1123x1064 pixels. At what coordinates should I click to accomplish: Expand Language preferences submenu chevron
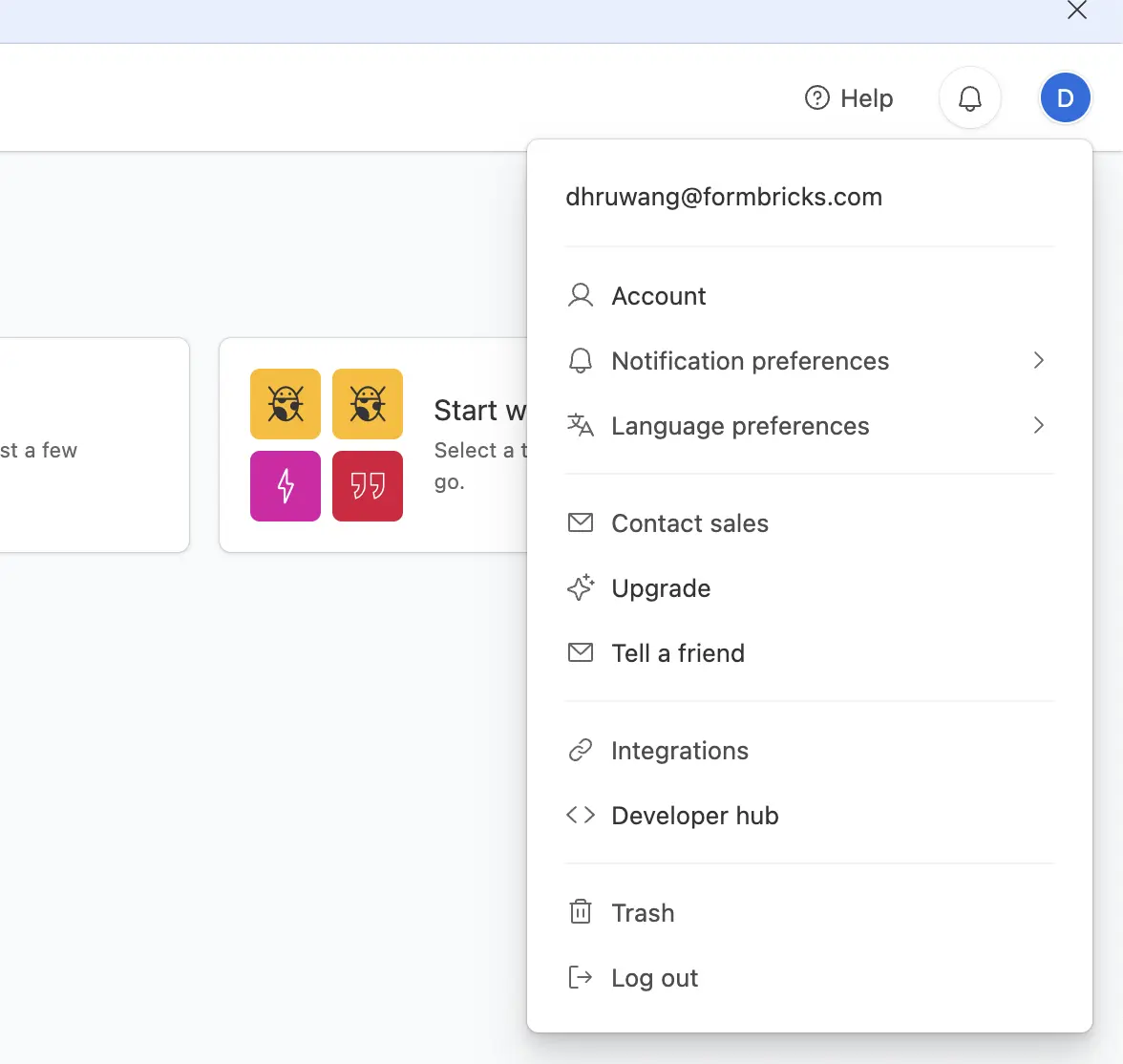click(x=1038, y=426)
